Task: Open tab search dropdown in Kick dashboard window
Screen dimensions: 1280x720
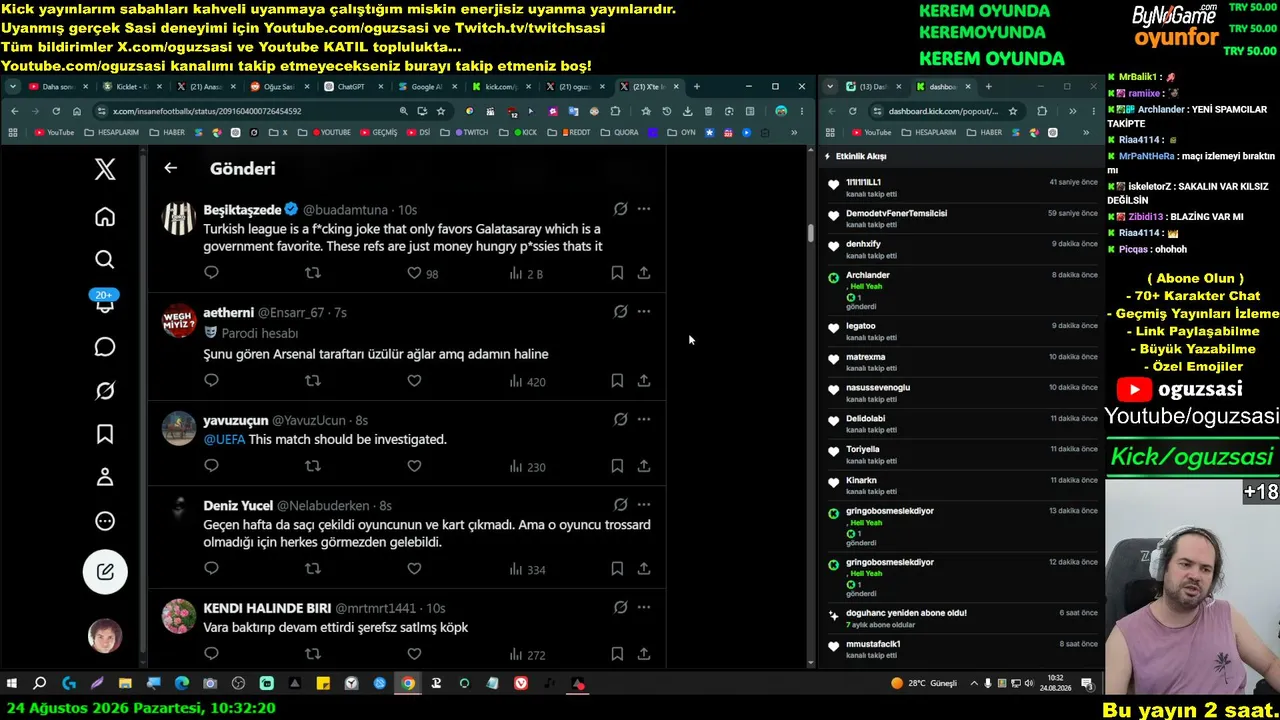Action: tap(829, 87)
